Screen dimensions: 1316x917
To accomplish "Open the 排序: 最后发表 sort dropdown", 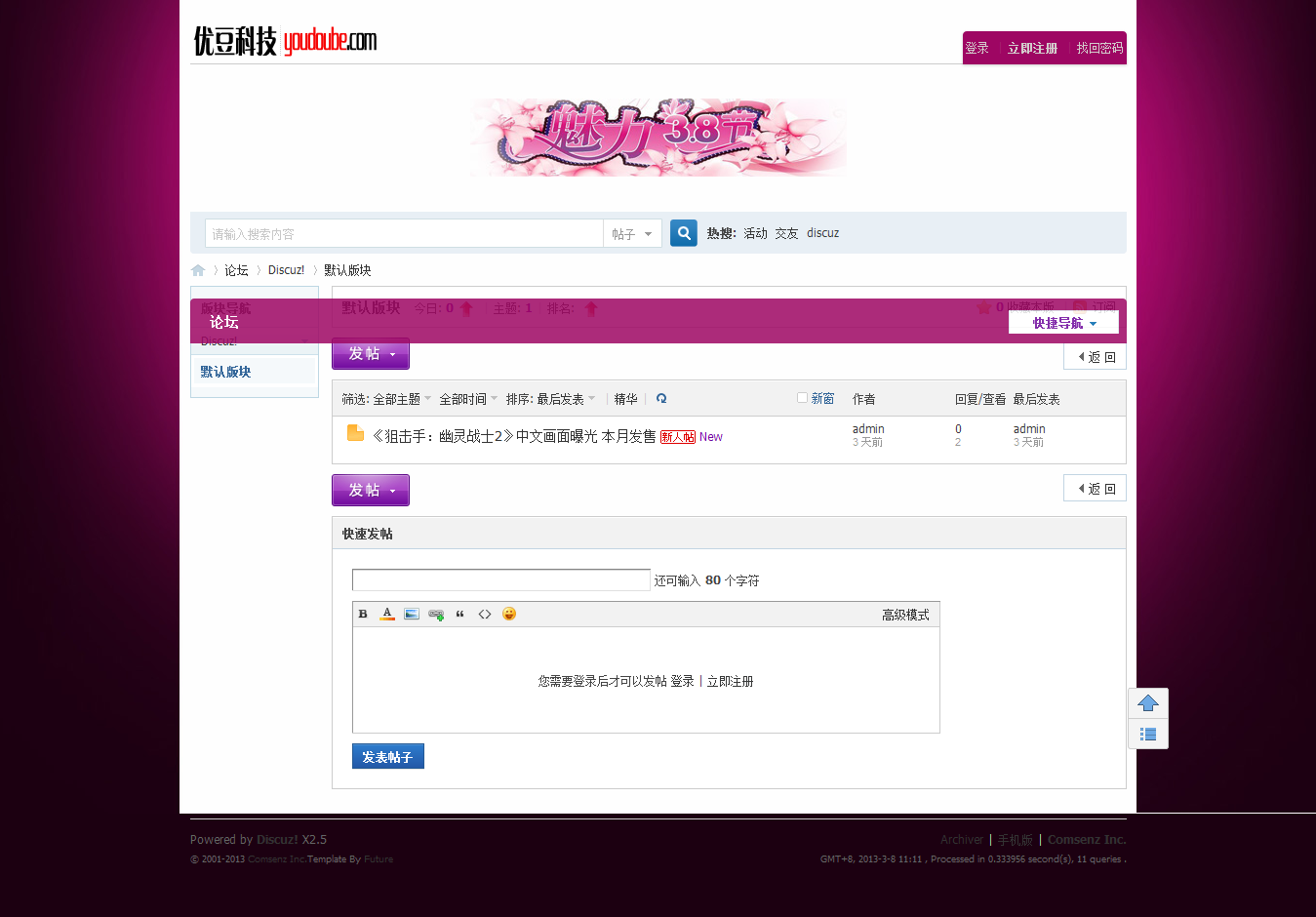I will (x=551, y=399).
